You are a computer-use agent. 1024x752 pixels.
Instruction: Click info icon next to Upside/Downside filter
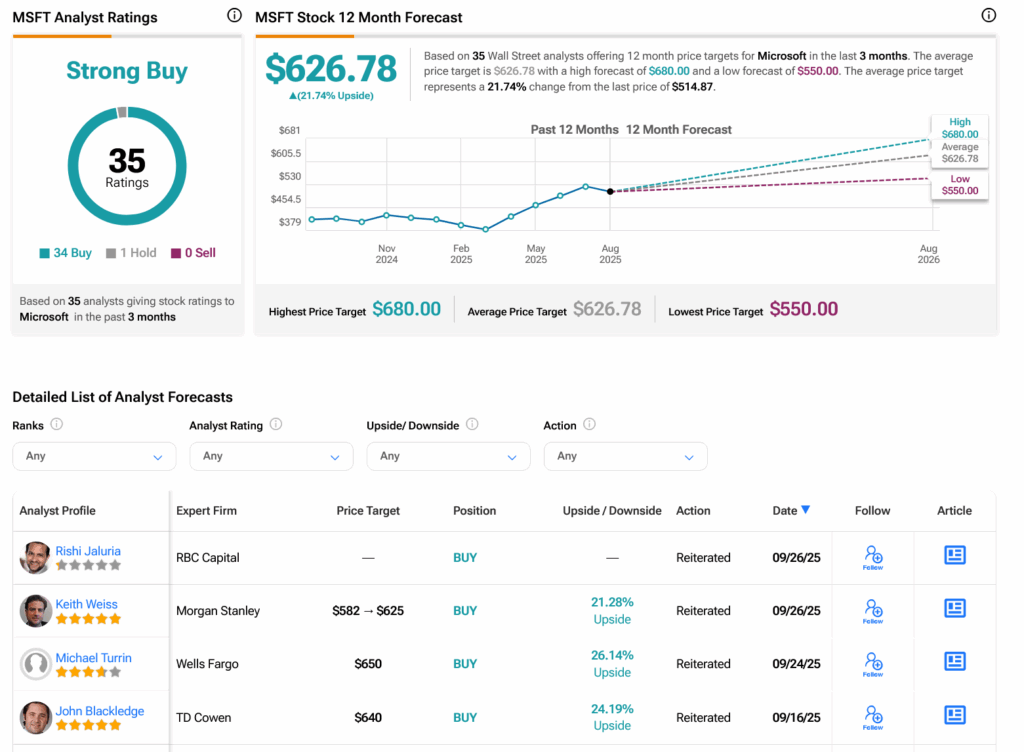click(x=472, y=425)
